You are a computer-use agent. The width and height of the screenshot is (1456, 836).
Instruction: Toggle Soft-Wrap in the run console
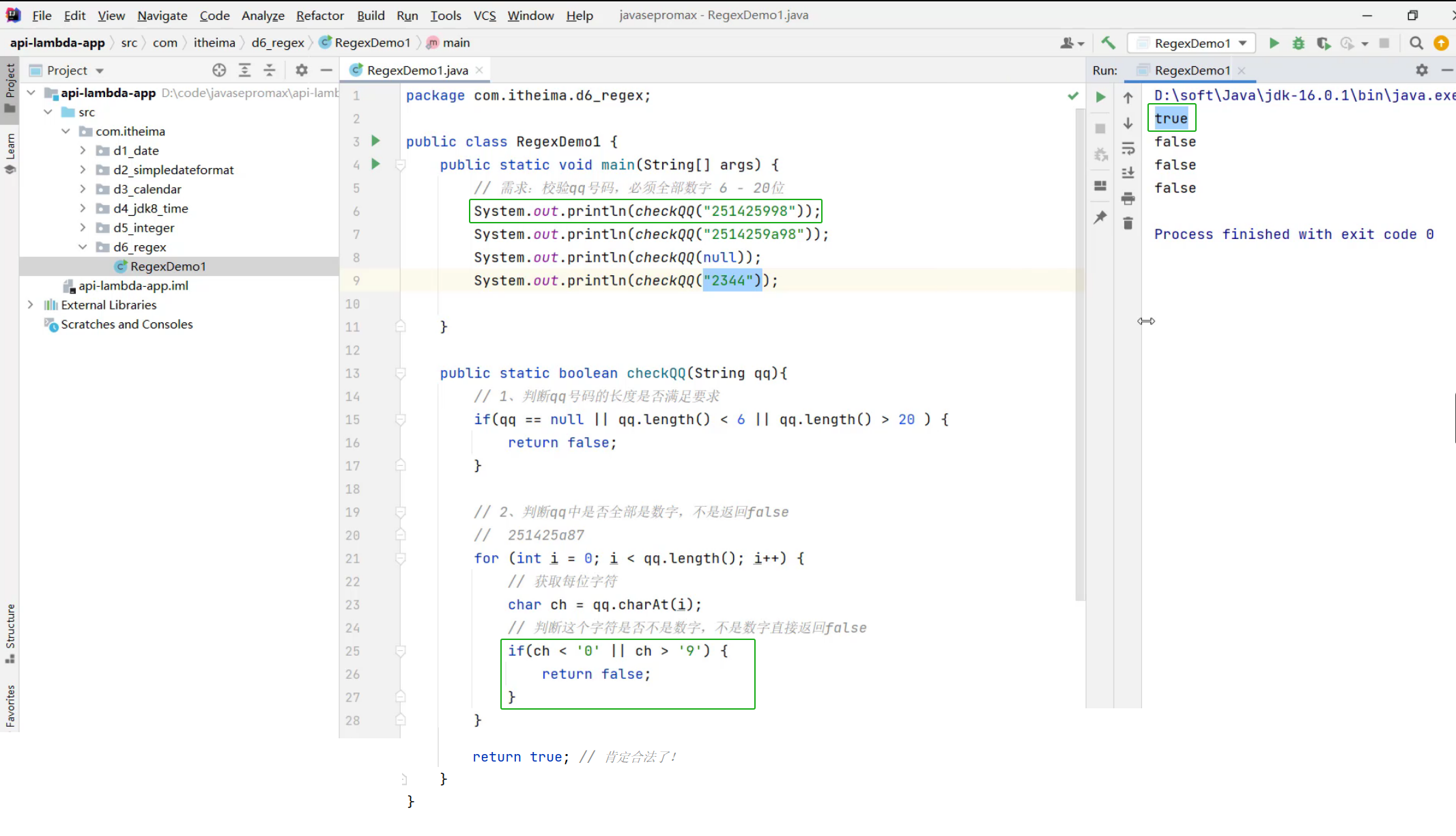[x=1128, y=149]
